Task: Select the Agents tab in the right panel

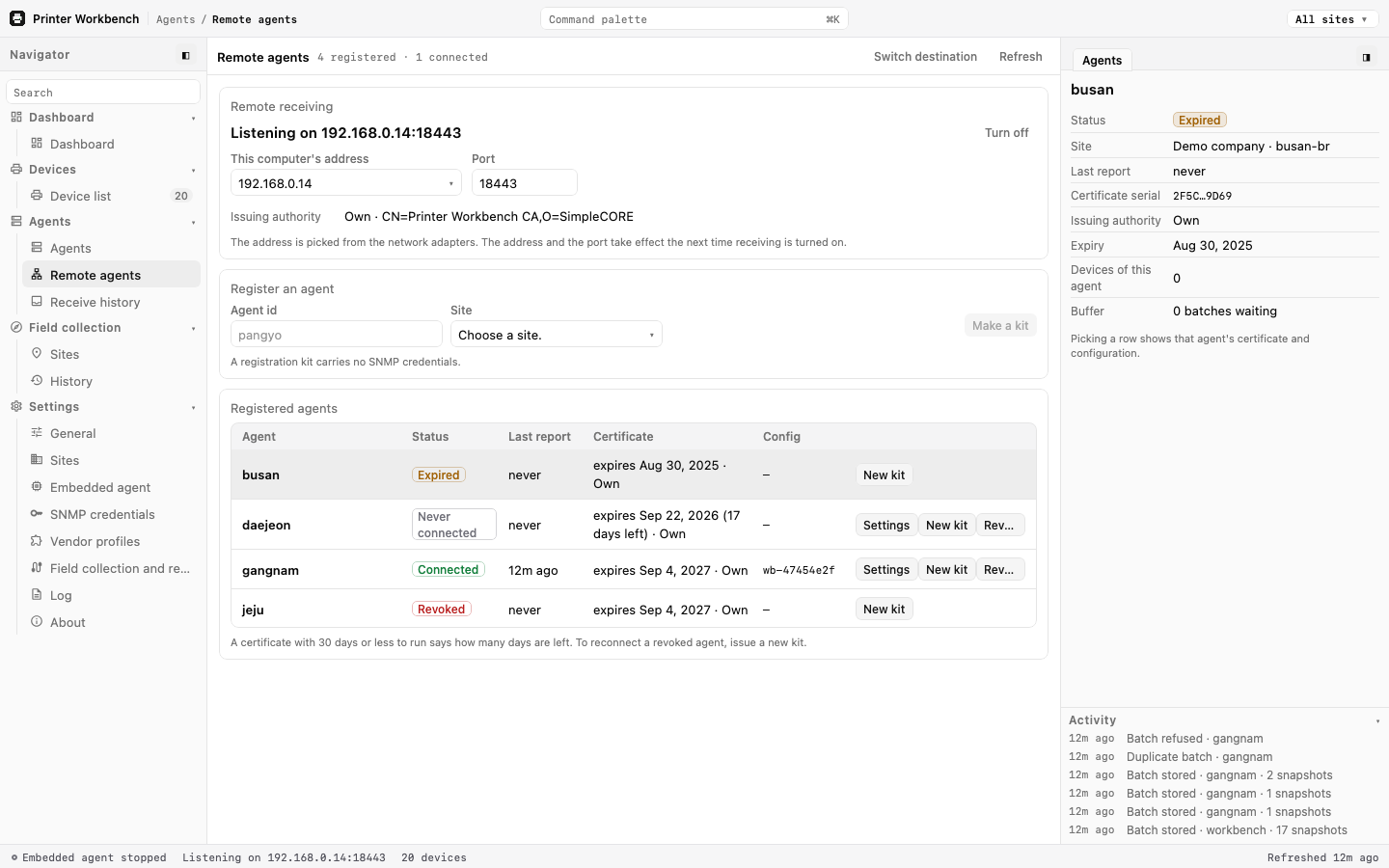Action: click(1102, 60)
